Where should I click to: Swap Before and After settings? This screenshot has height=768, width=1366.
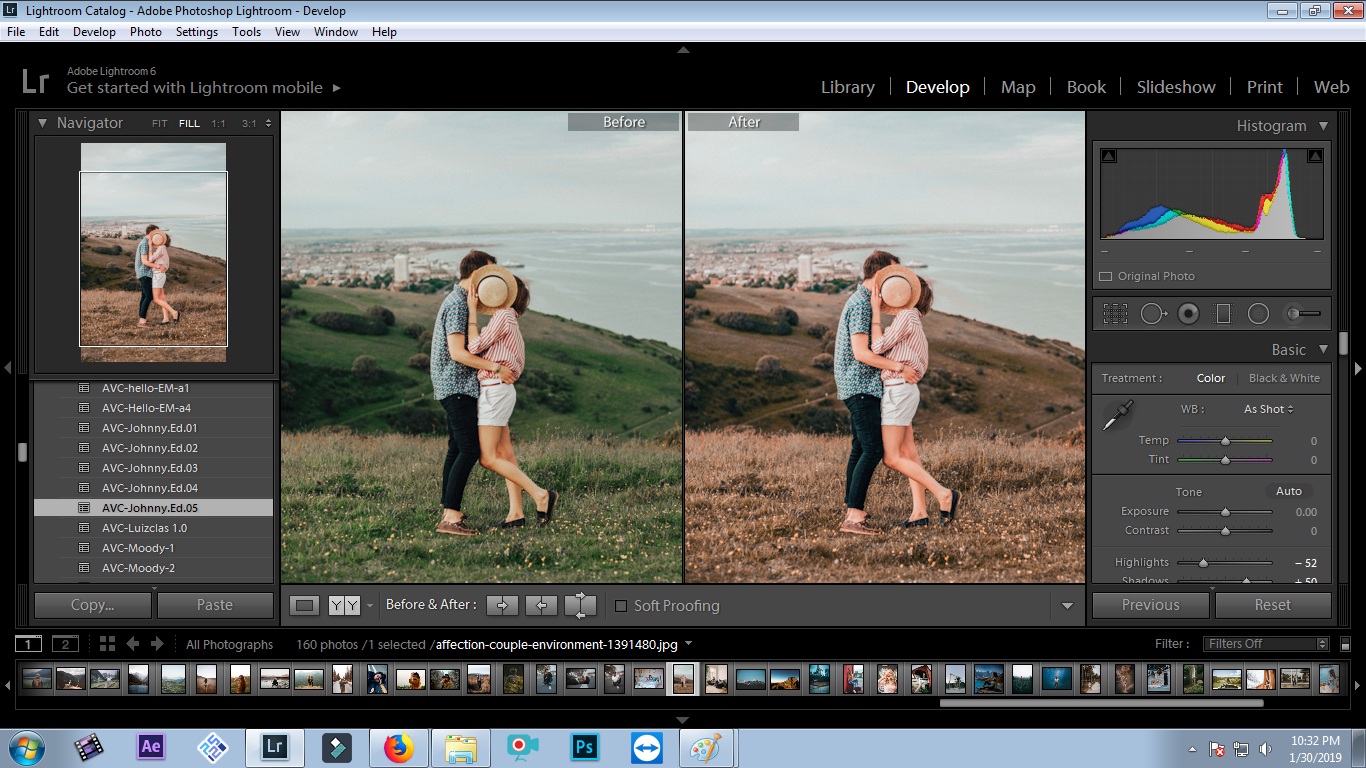[580, 605]
